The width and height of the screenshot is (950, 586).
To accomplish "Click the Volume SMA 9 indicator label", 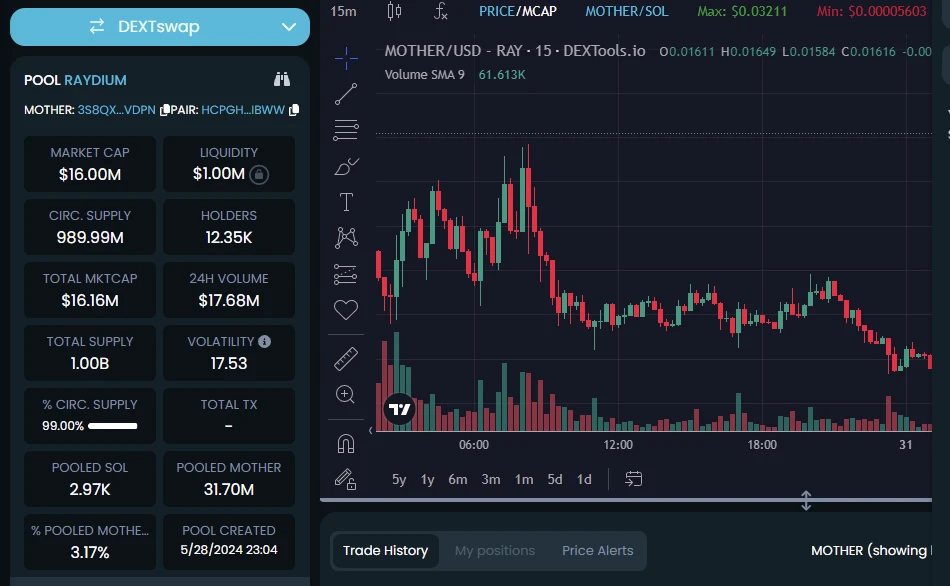I will pyautogui.click(x=425, y=75).
